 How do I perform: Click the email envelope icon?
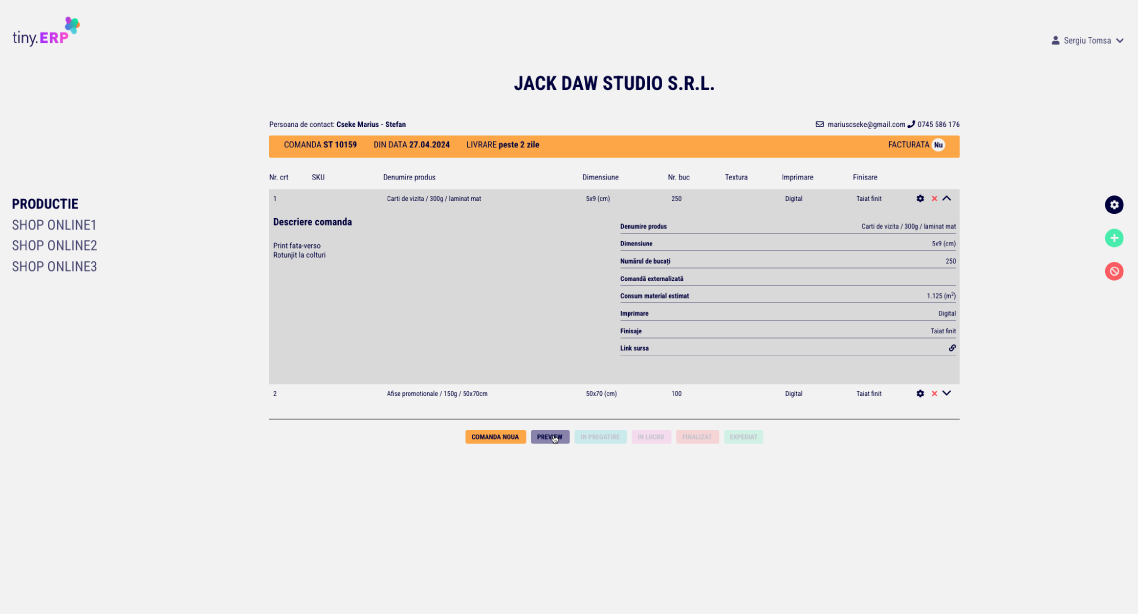click(x=819, y=124)
